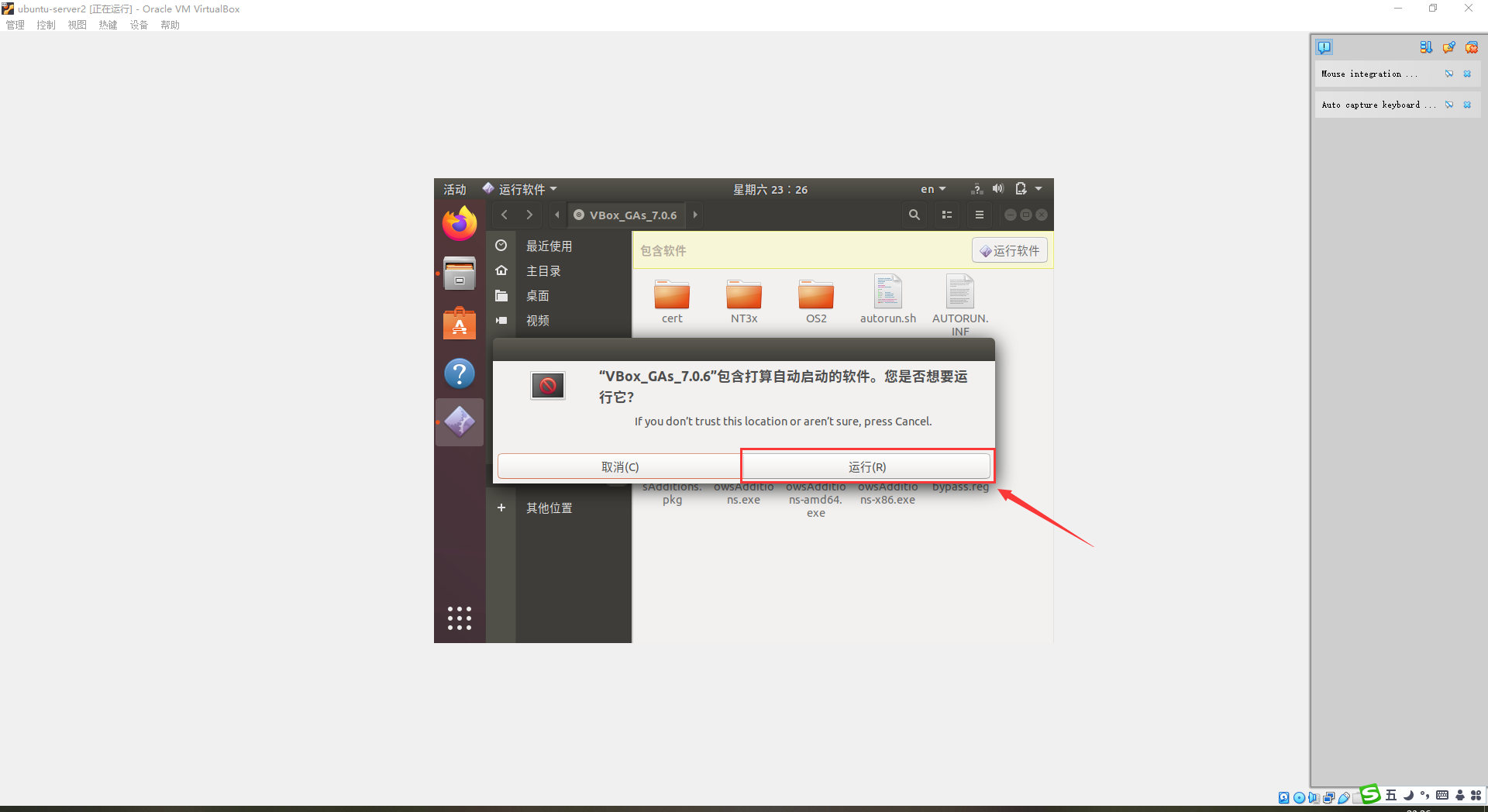Click the network status indicator icon
The width and height of the screenshot is (1488, 812).
[1328, 797]
